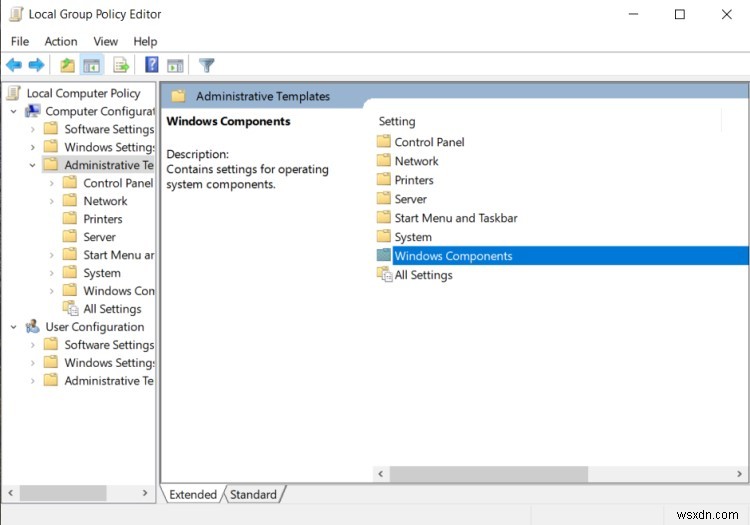
Task: Click left arrow of settings list scrollbar
Action: [x=381, y=474]
